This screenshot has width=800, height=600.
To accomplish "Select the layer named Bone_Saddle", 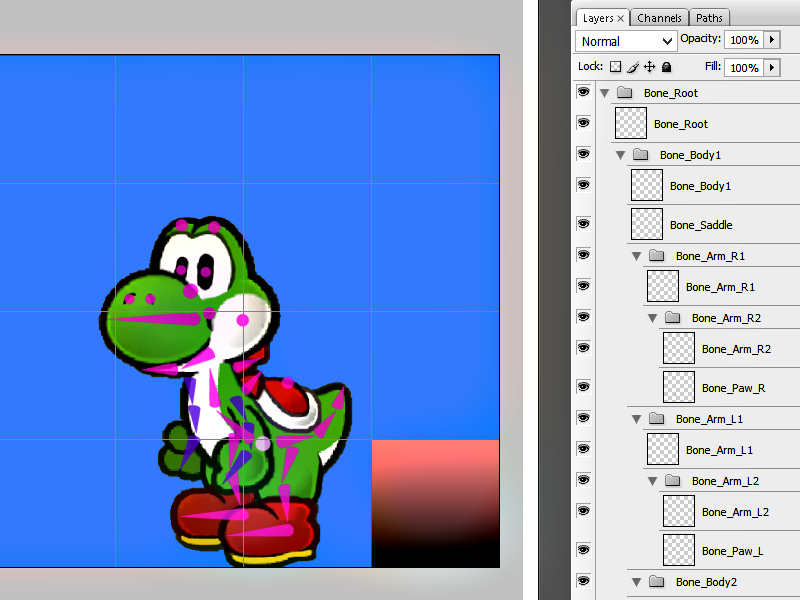I will tap(701, 225).
